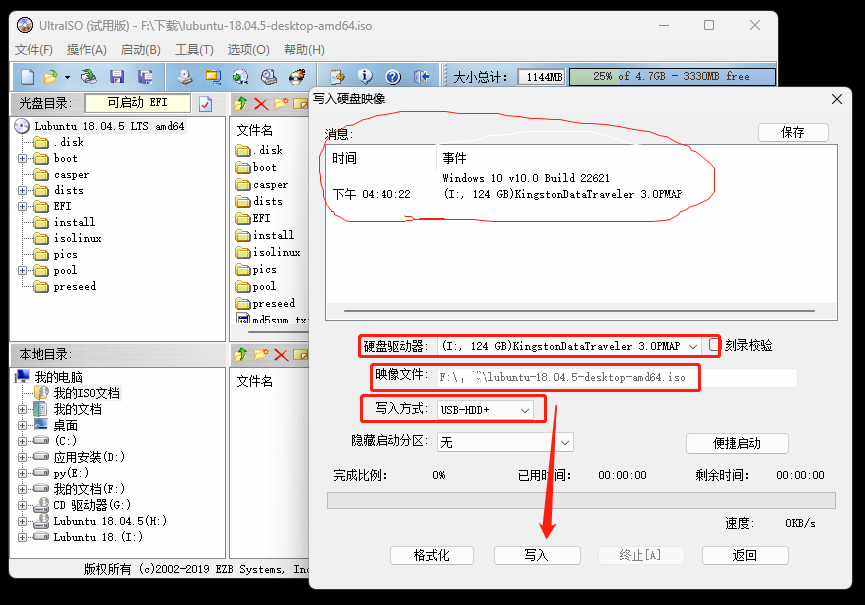Click the Exit door toolbar icon
The height and width of the screenshot is (605, 865).
point(421,77)
